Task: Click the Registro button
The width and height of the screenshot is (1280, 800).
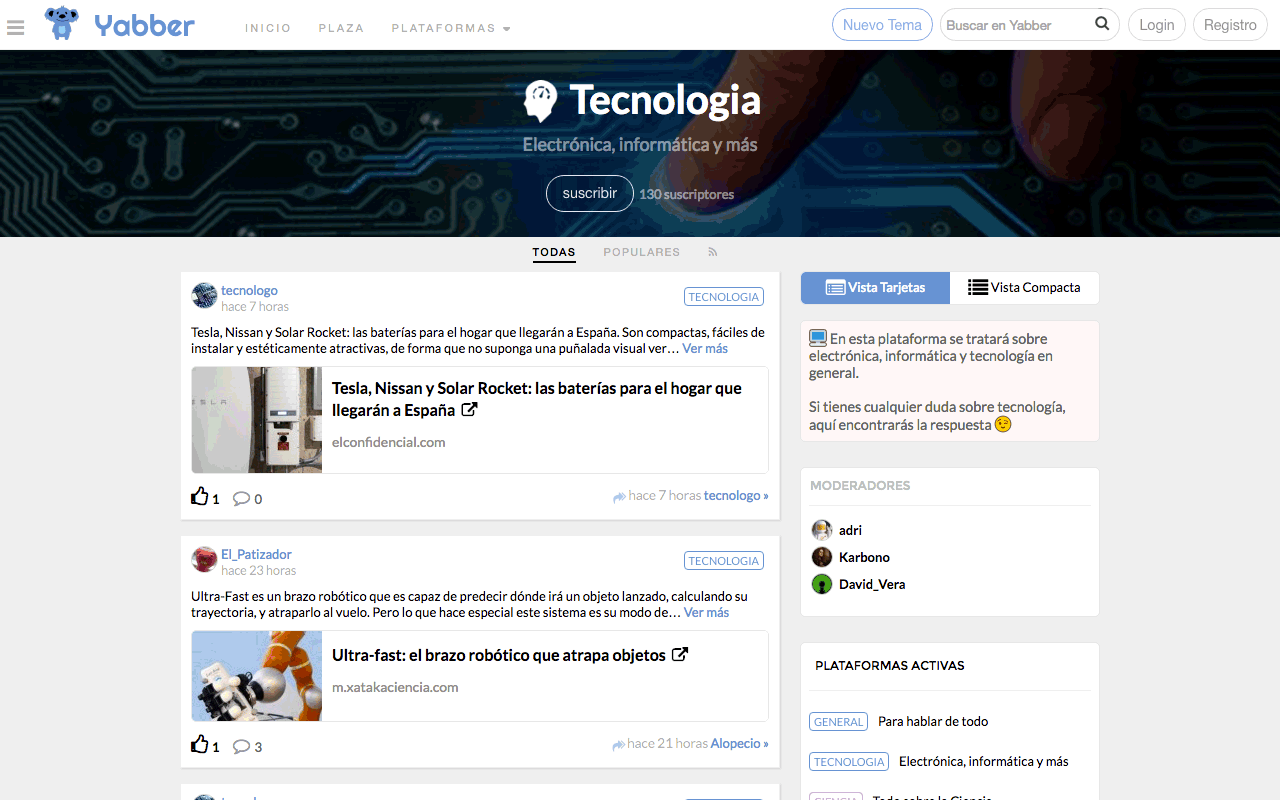Action: [1230, 25]
